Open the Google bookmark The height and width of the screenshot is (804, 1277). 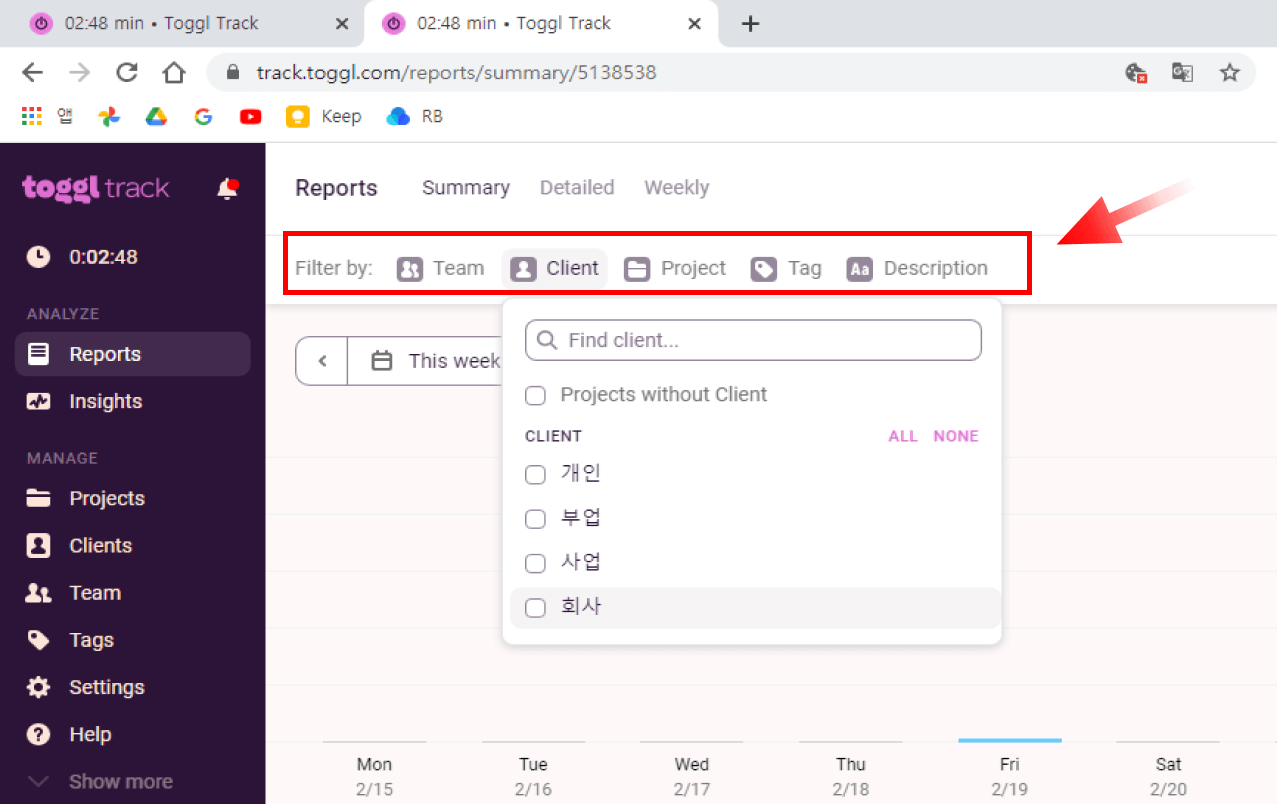coord(203,116)
